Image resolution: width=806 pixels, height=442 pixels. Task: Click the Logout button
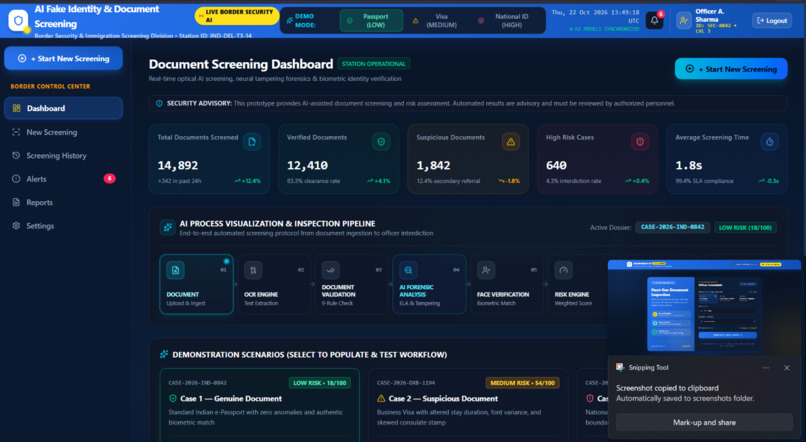coord(772,21)
